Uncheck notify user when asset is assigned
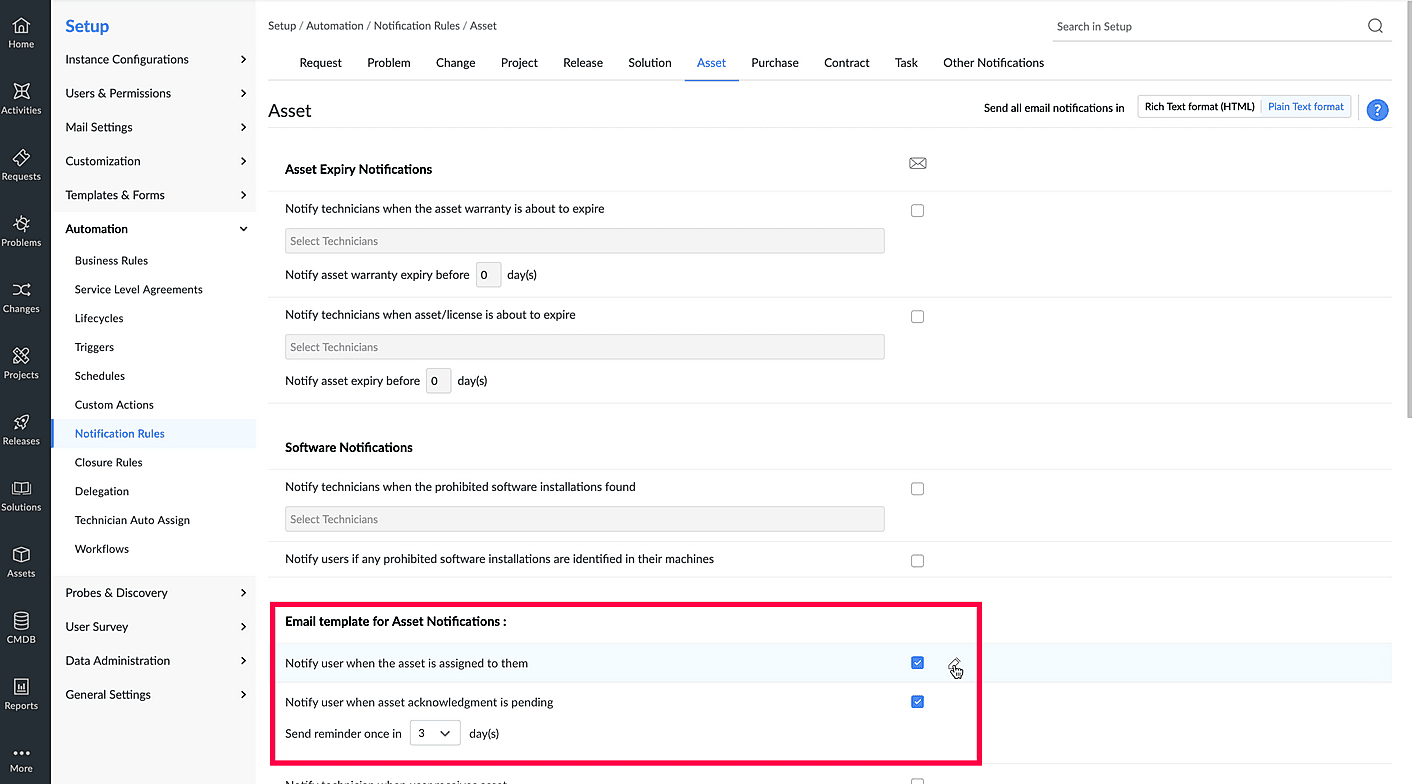1412x784 pixels. 917,663
